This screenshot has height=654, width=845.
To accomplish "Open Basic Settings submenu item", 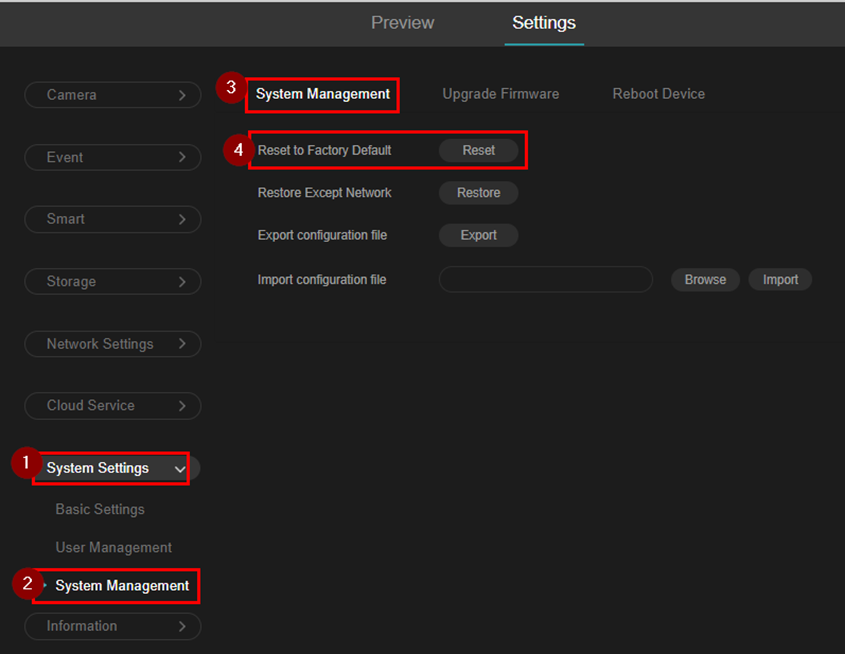I will click(x=100, y=509).
